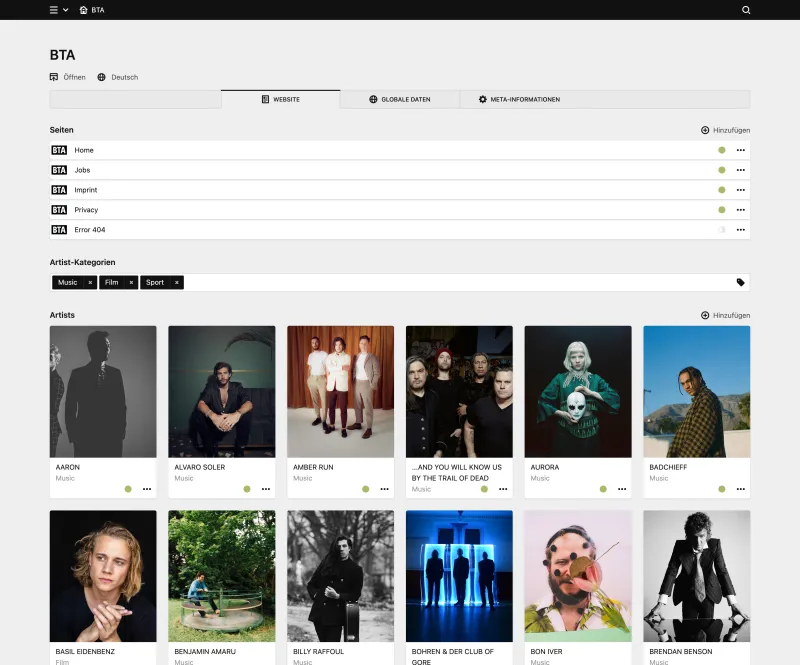Toggle the green status dot on Privacy page
Viewport: 800px width, 665px height.
(721, 209)
